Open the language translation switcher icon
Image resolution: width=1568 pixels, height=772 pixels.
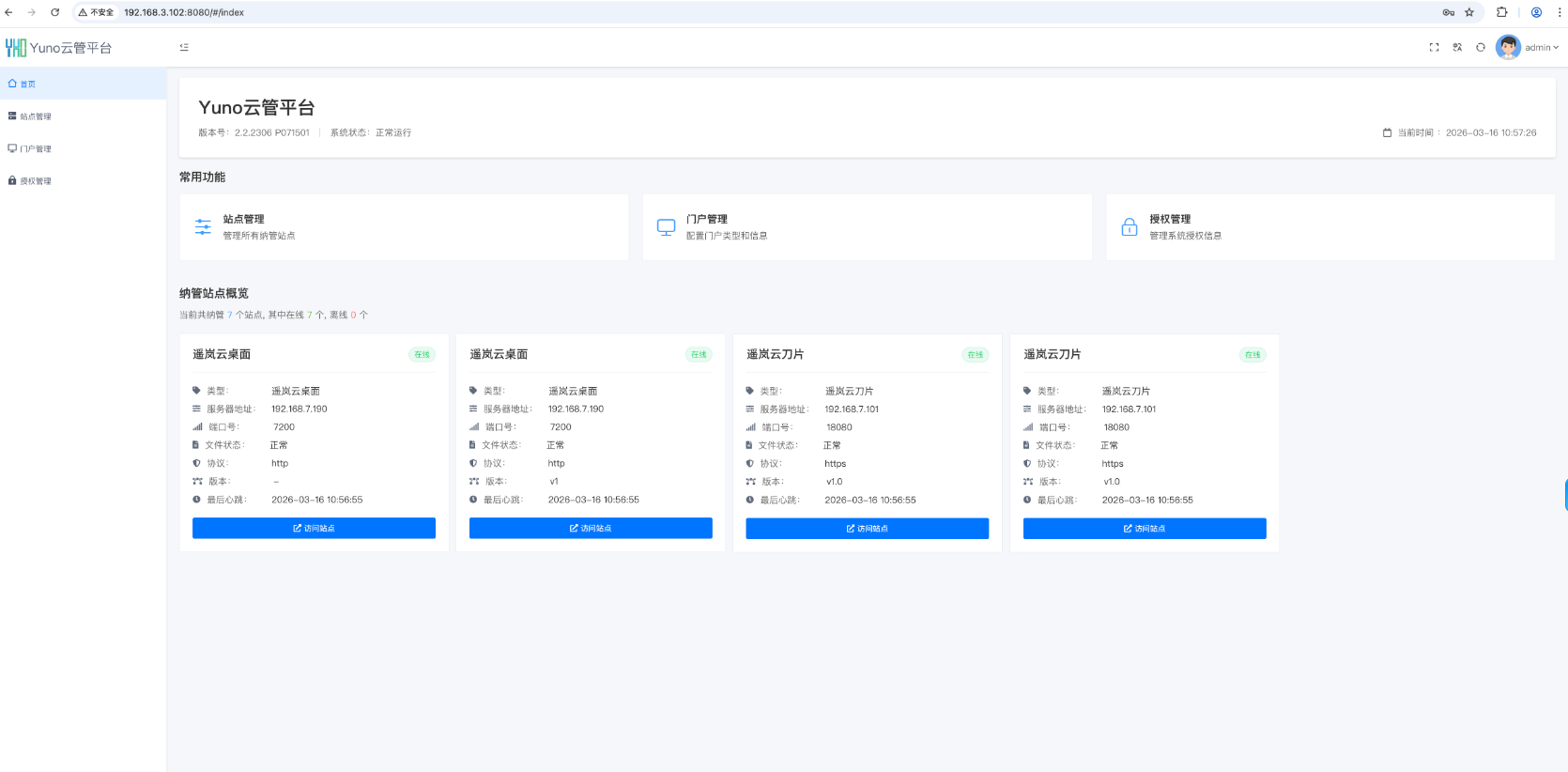[1457, 47]
